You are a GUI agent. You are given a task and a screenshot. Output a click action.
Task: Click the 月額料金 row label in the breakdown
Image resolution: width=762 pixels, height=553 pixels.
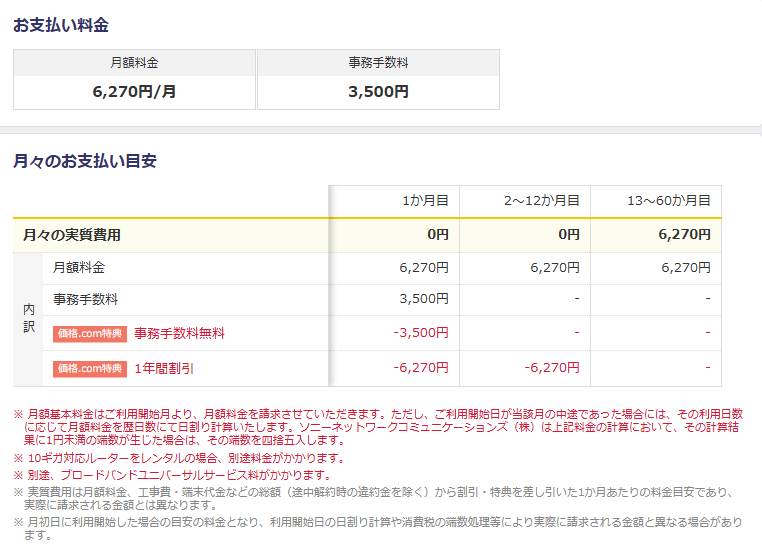click(x=79, y=268)
